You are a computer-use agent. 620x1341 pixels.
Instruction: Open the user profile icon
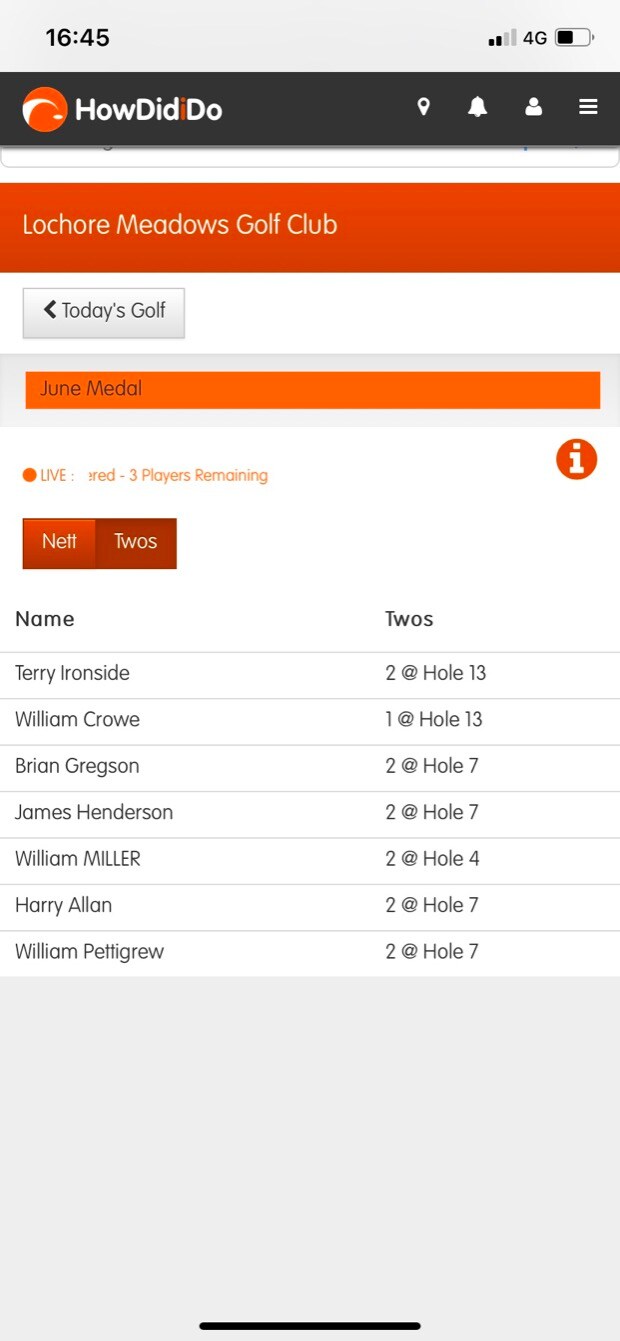click(x=533, y=107)
